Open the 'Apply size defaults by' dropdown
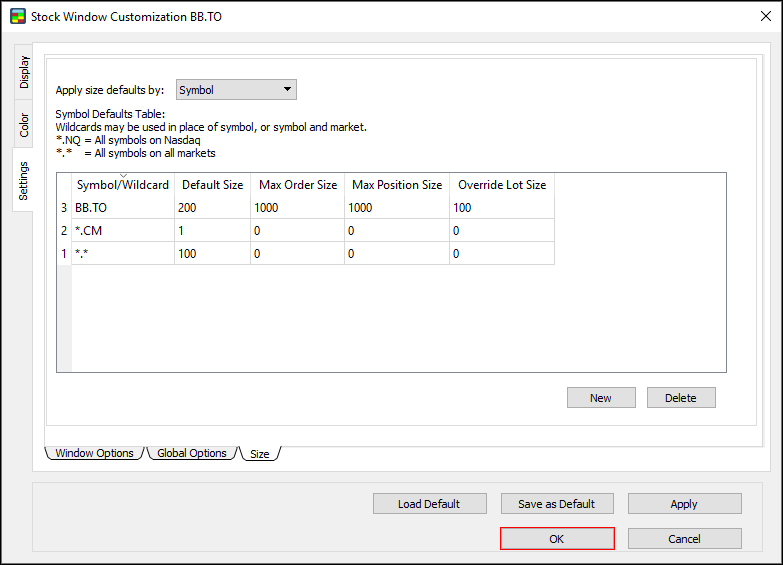 point(236,90)
